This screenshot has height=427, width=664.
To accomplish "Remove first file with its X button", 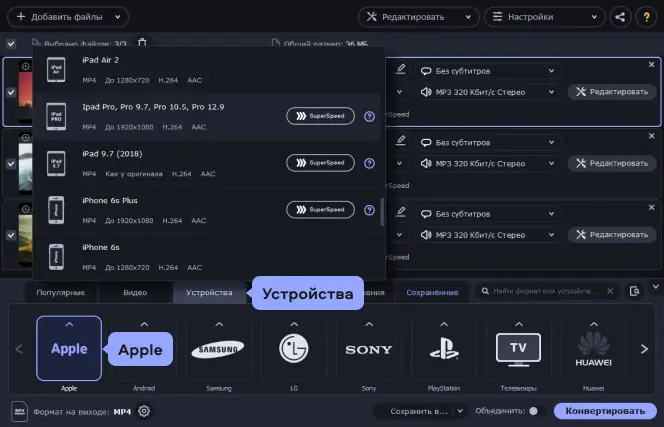I will (651, 64).
